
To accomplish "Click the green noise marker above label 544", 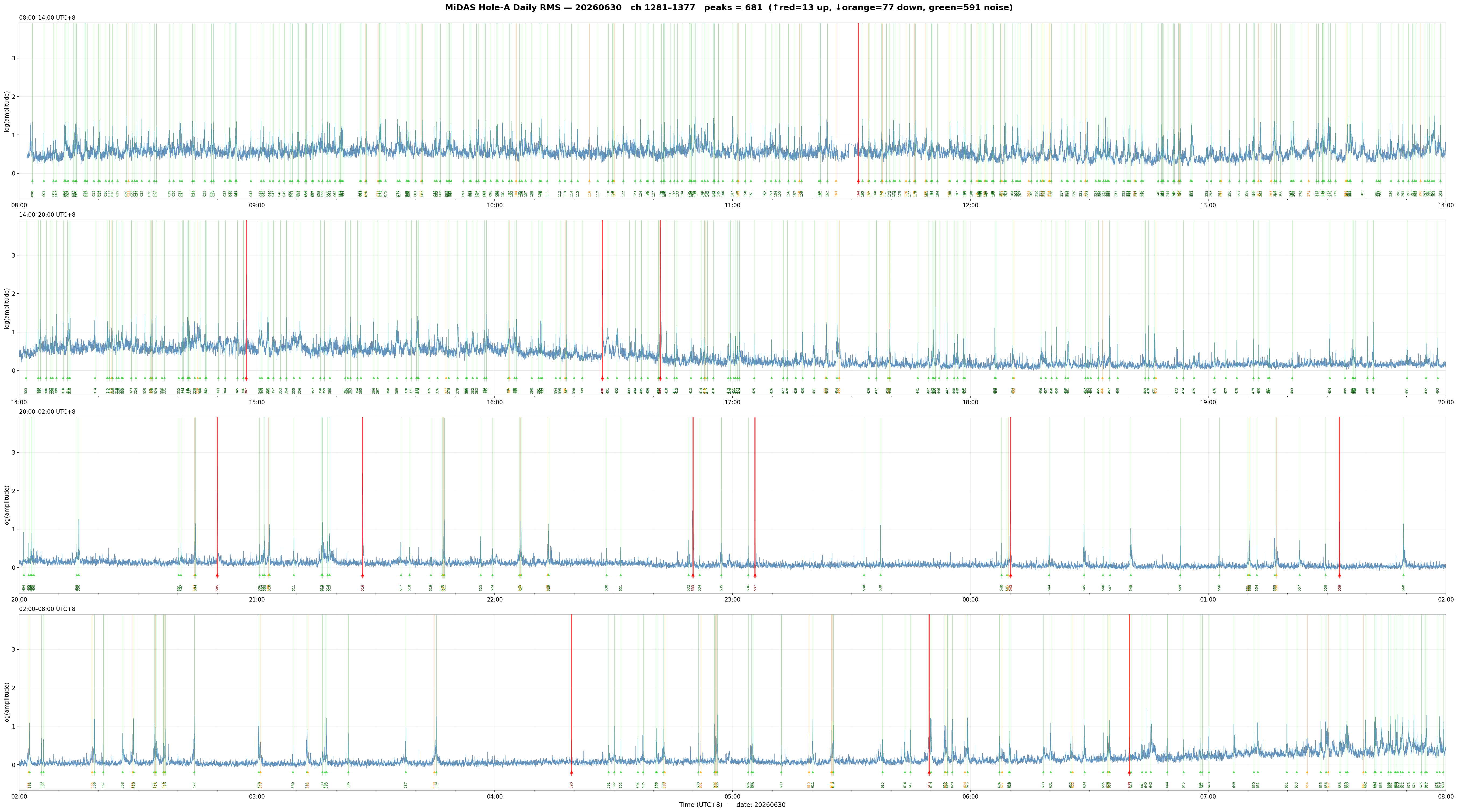I will click(x=1049, y=575).
